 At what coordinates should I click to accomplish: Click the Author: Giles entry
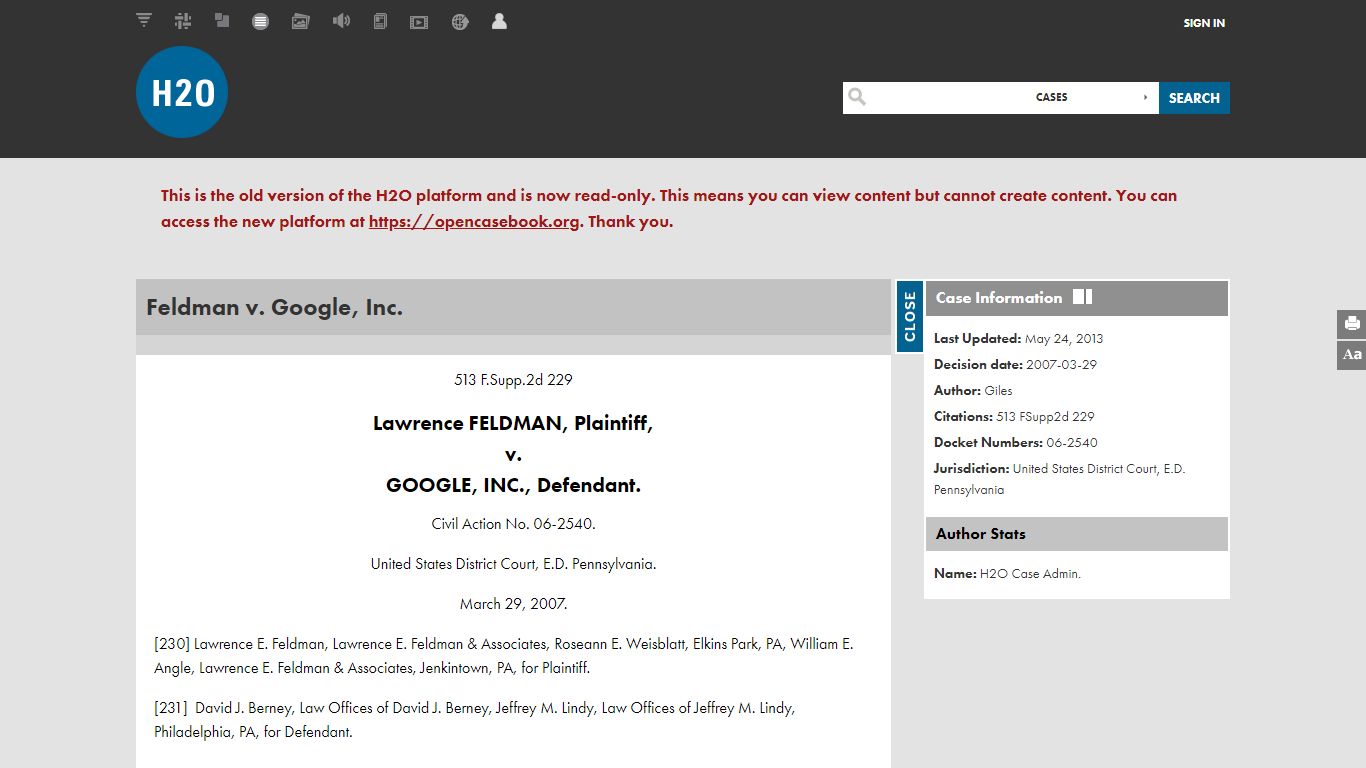point(973,391)
